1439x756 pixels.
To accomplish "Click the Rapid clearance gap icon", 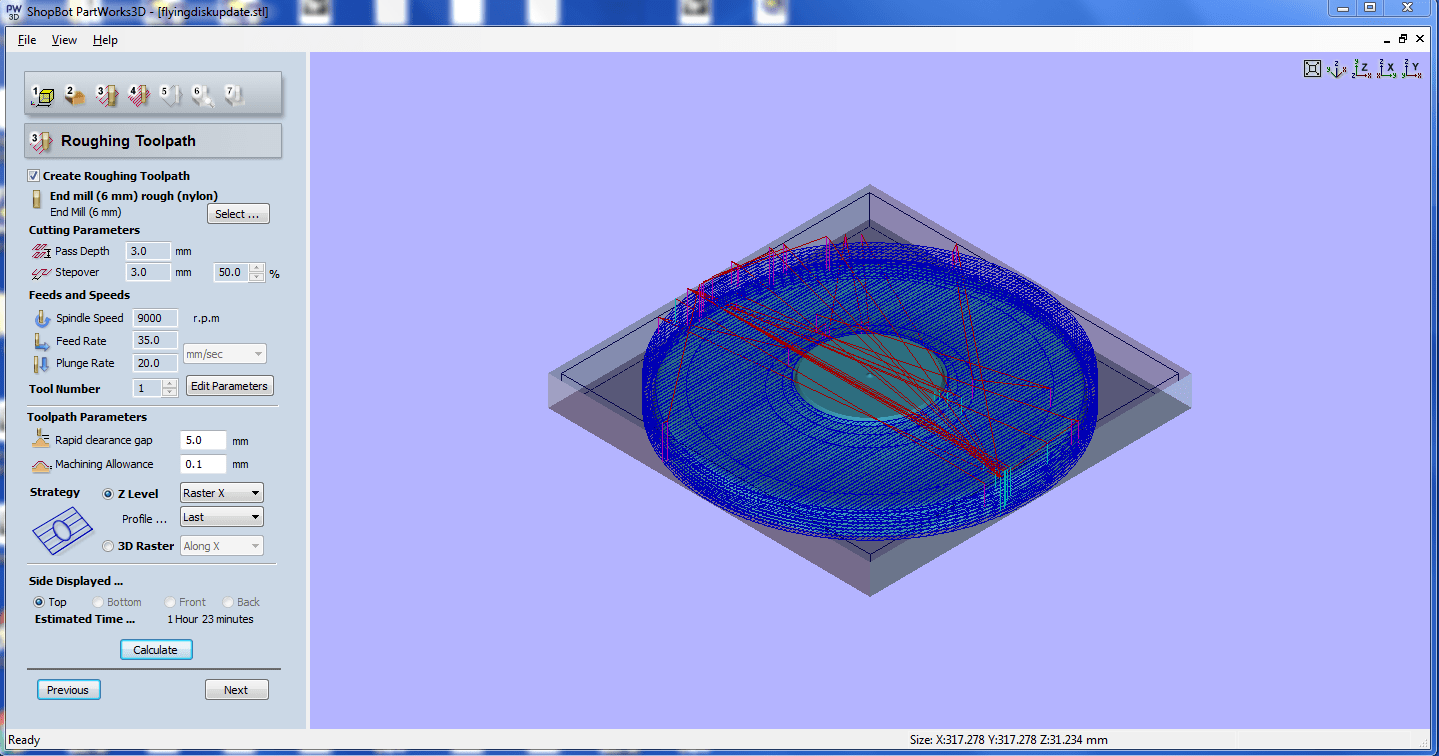I will click(x=41, y=439).
